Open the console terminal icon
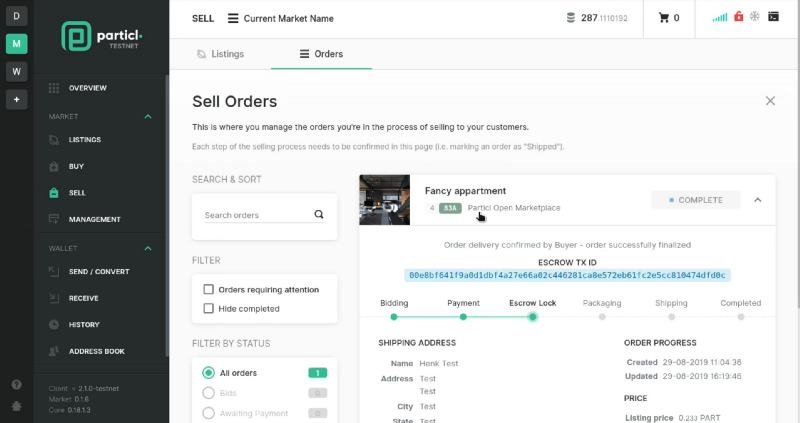This screenshot has width=800, height=423. [773, 17]
